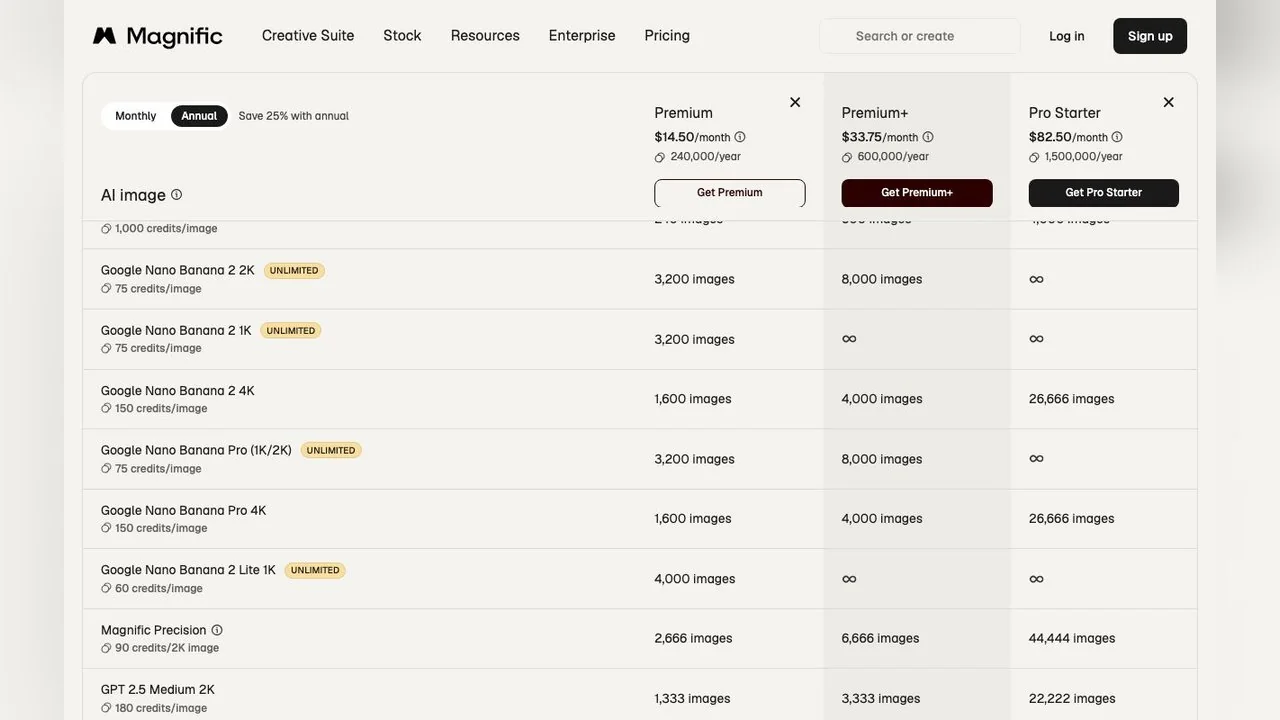Click the AI image section heading

tap(133, 195)
